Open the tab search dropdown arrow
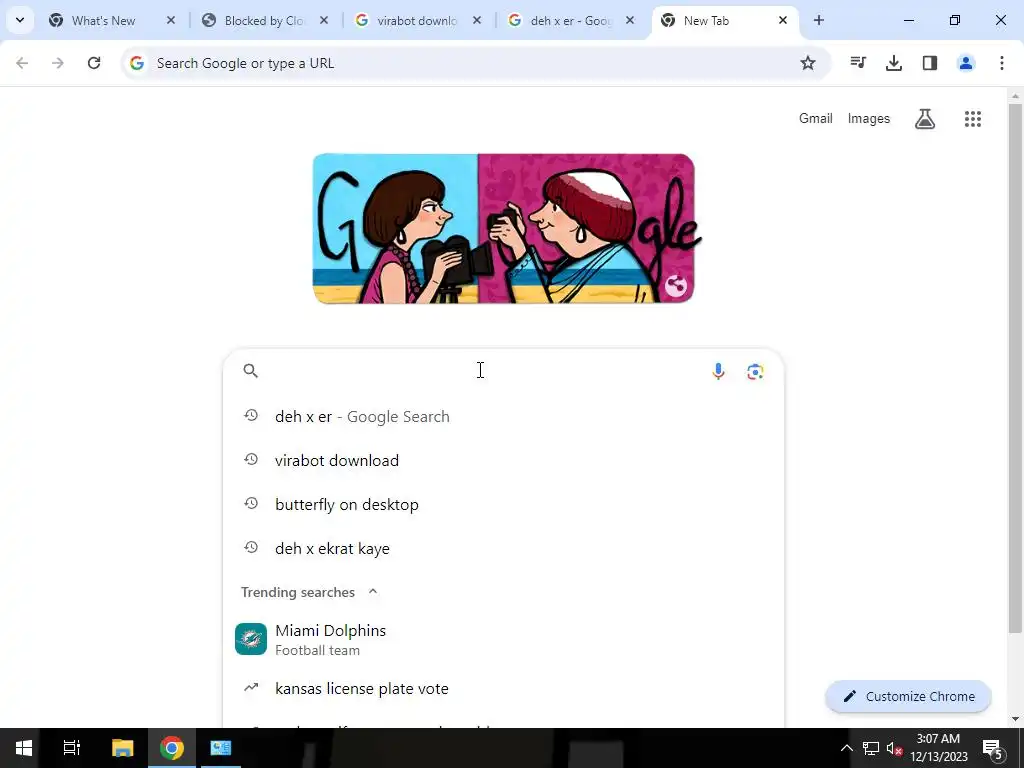The image size is (1024, 768). pyautogui.click(x=20, y=20)
